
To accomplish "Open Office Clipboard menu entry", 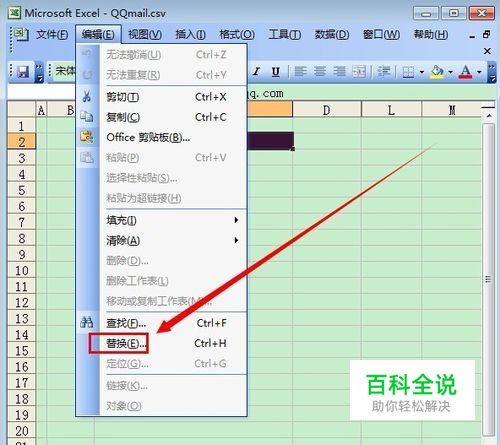I will [x=162, y=137].
